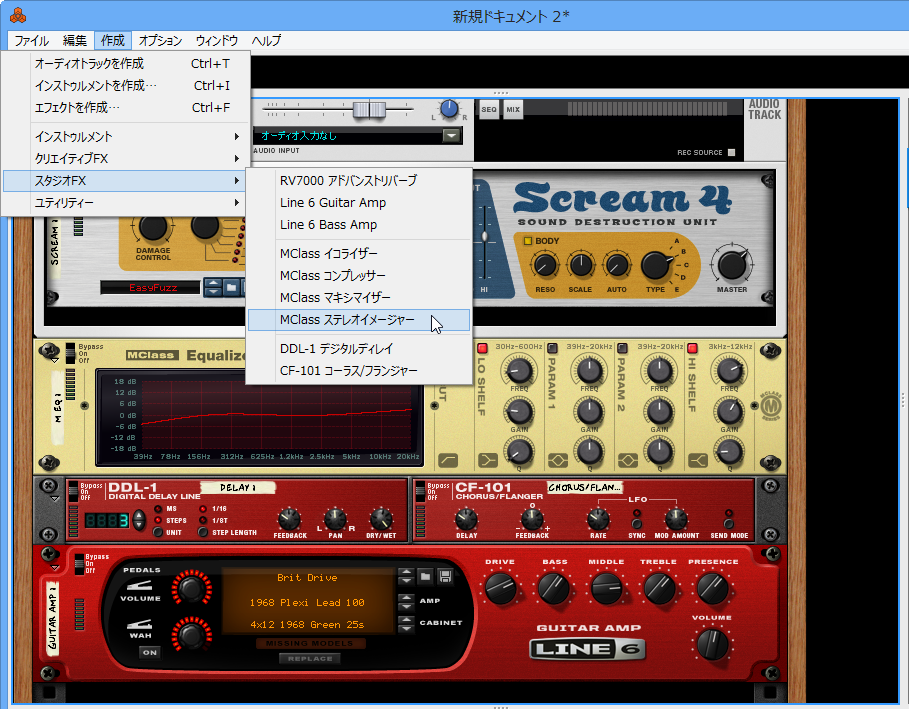Screen dimensions: 909x709
Task: Click the Scream 4 MASTER knob
Action: [x=732, y=266]
